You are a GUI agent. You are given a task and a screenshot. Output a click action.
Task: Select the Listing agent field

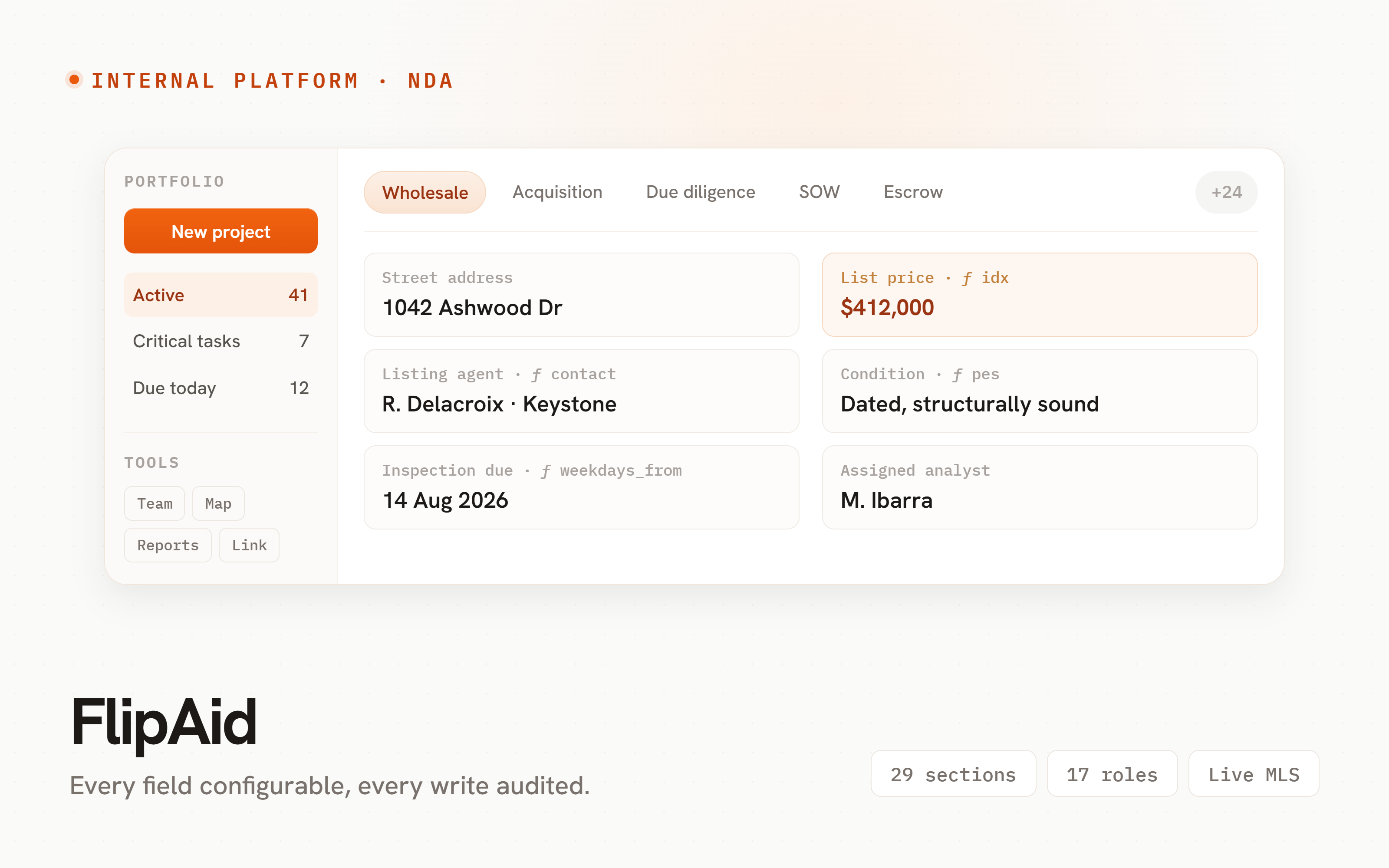pyautogui.click(x=582, y=391)
